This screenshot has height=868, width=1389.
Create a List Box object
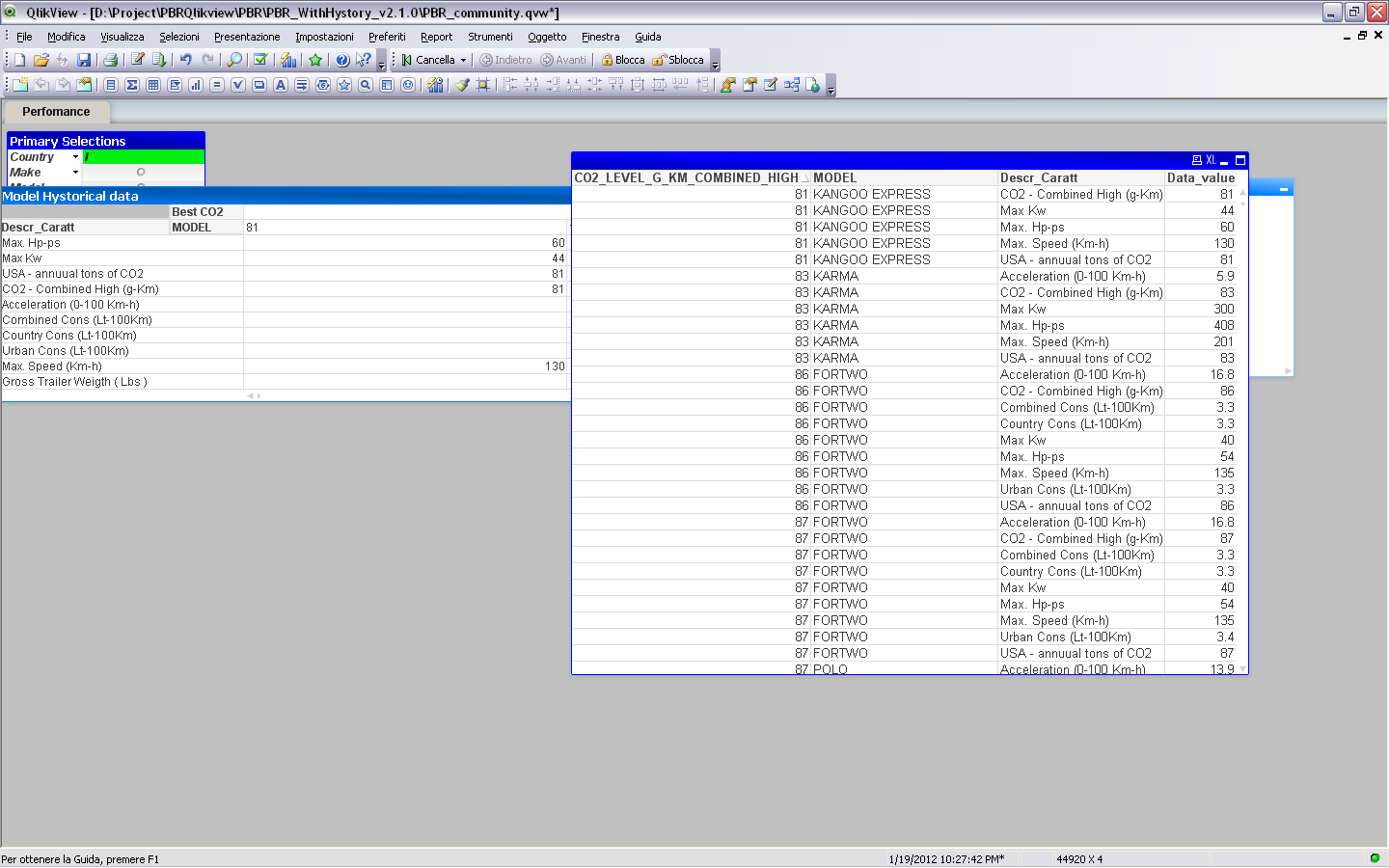click(x=111, y=85)
